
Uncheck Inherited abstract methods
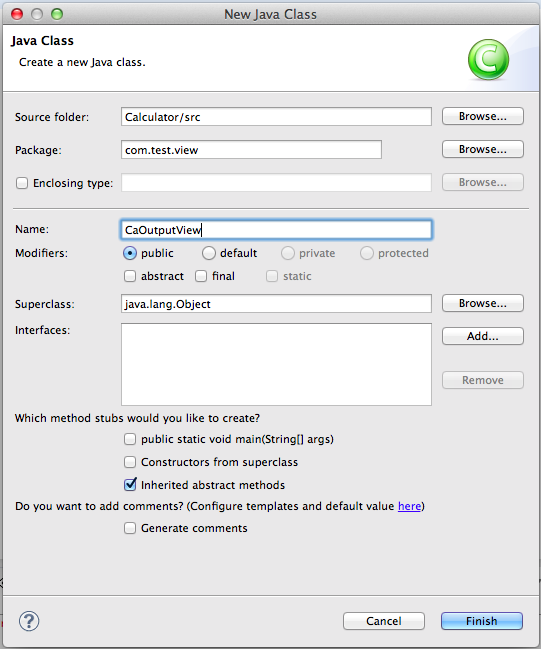130,485
